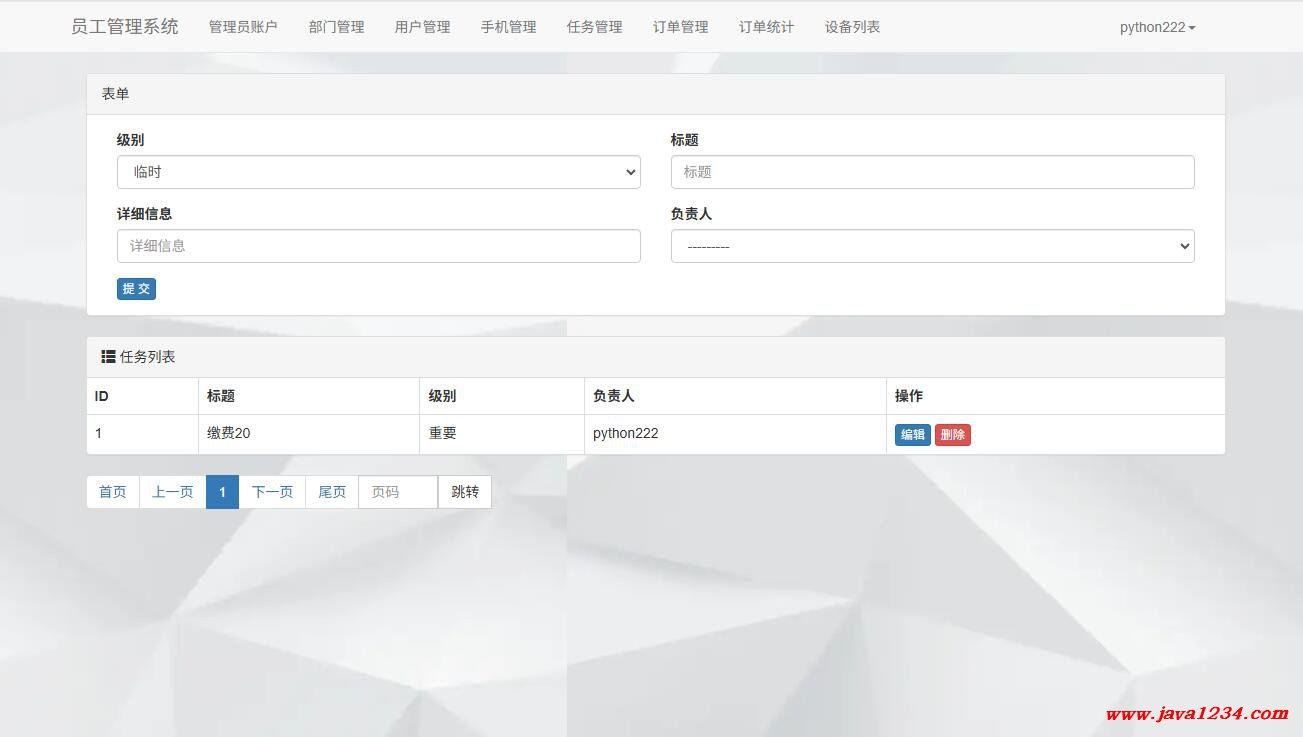The width and height of the screenshot is (1303, 737).
Task: Click 编辑 for task 缴费20
Action: (x=912, y=435)
